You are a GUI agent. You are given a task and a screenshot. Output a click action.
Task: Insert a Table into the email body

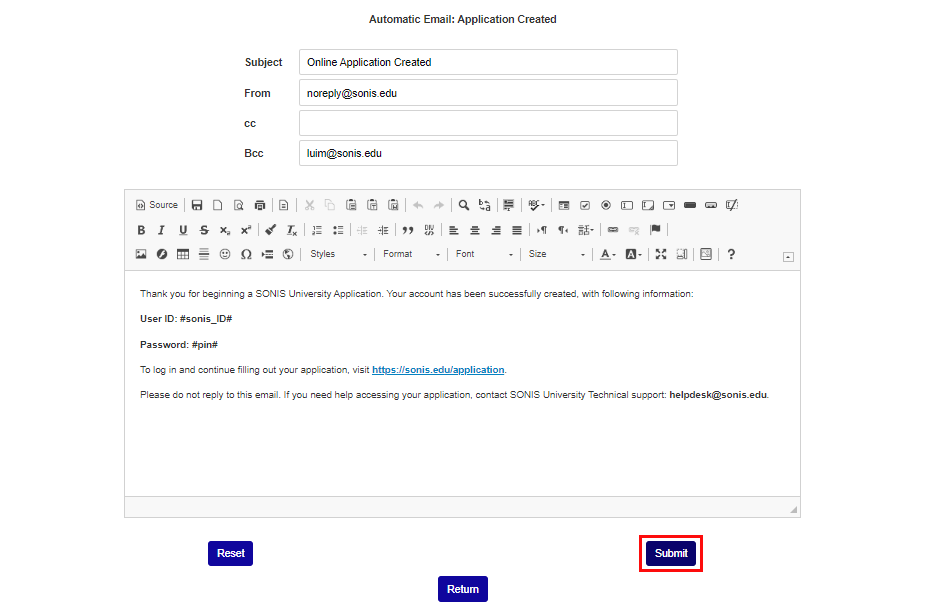click(182, 253)
